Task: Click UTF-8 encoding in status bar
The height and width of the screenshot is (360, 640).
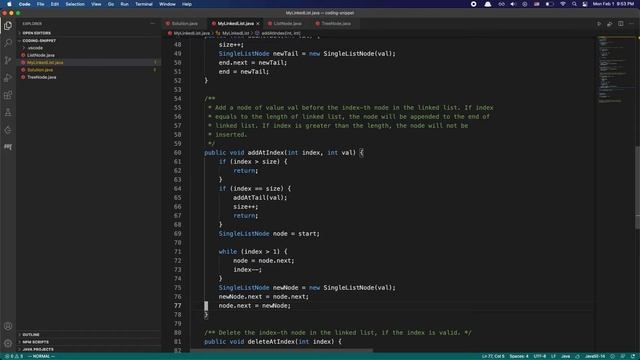Action: tap(540, 356)
